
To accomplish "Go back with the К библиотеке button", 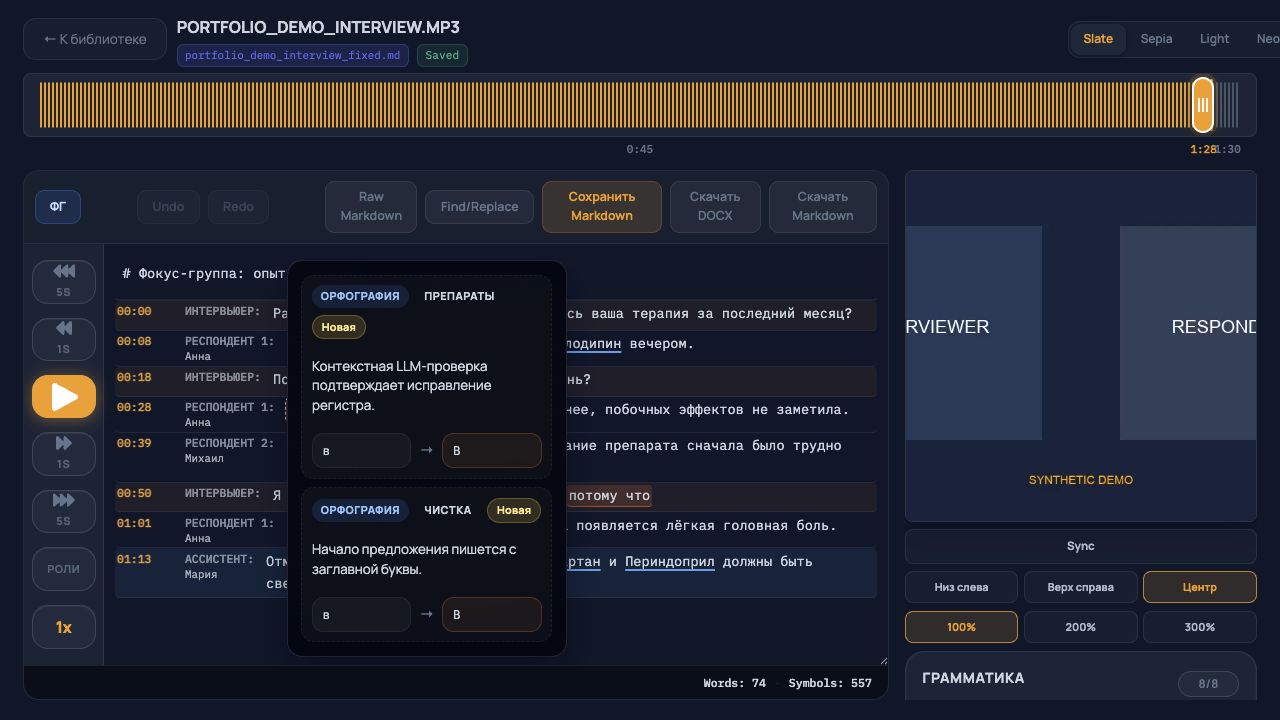I will click(x=95, y=39).
